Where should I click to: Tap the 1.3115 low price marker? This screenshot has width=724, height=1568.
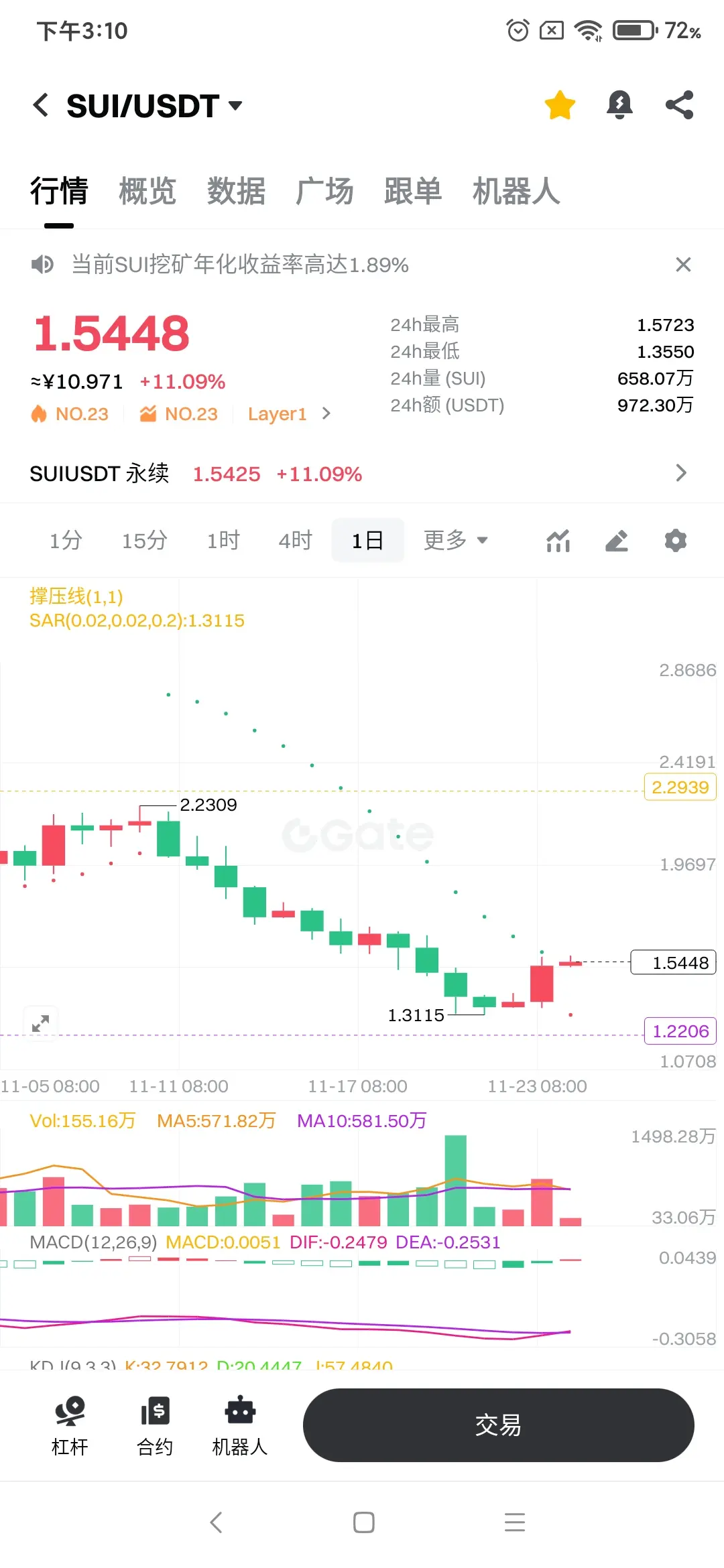point(416,1015)
